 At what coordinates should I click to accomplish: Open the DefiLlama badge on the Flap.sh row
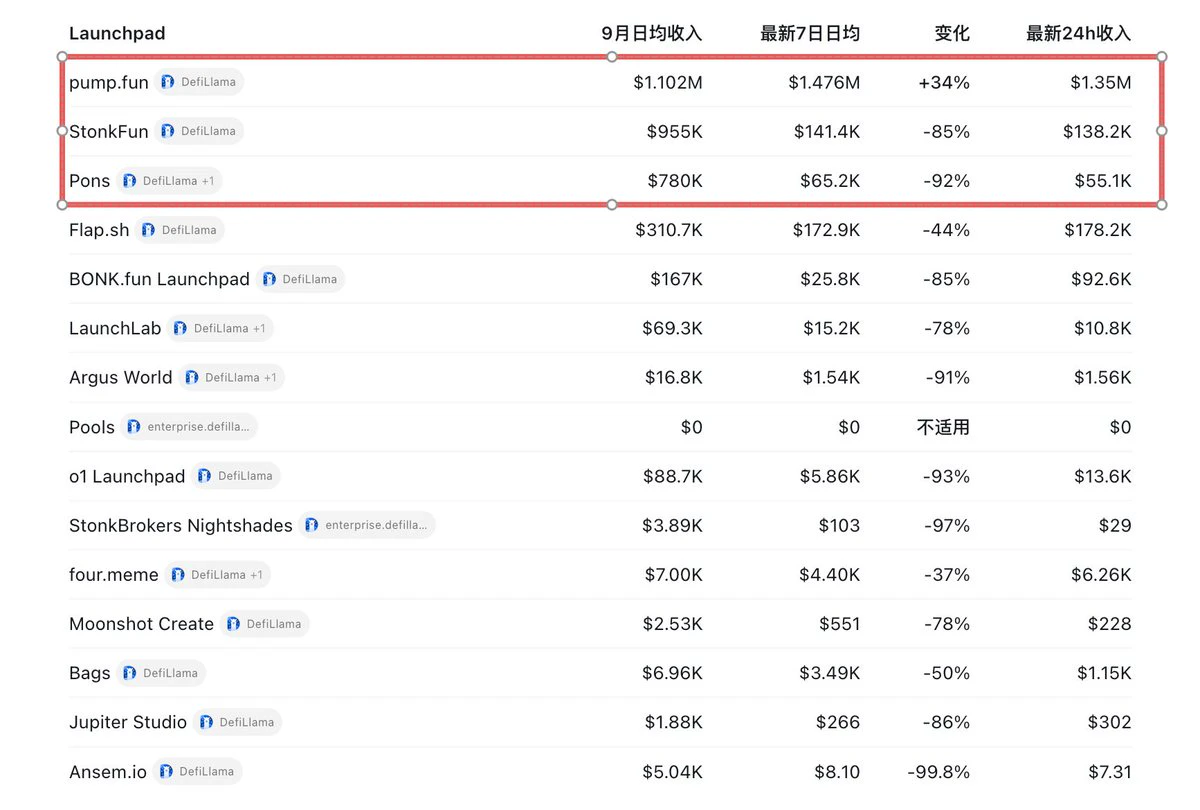coord(180,230)
